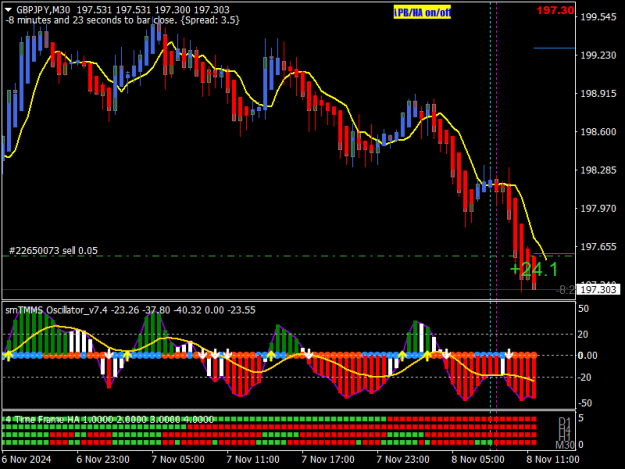Click the bar close countdown and spread text

tap(122, 20)
